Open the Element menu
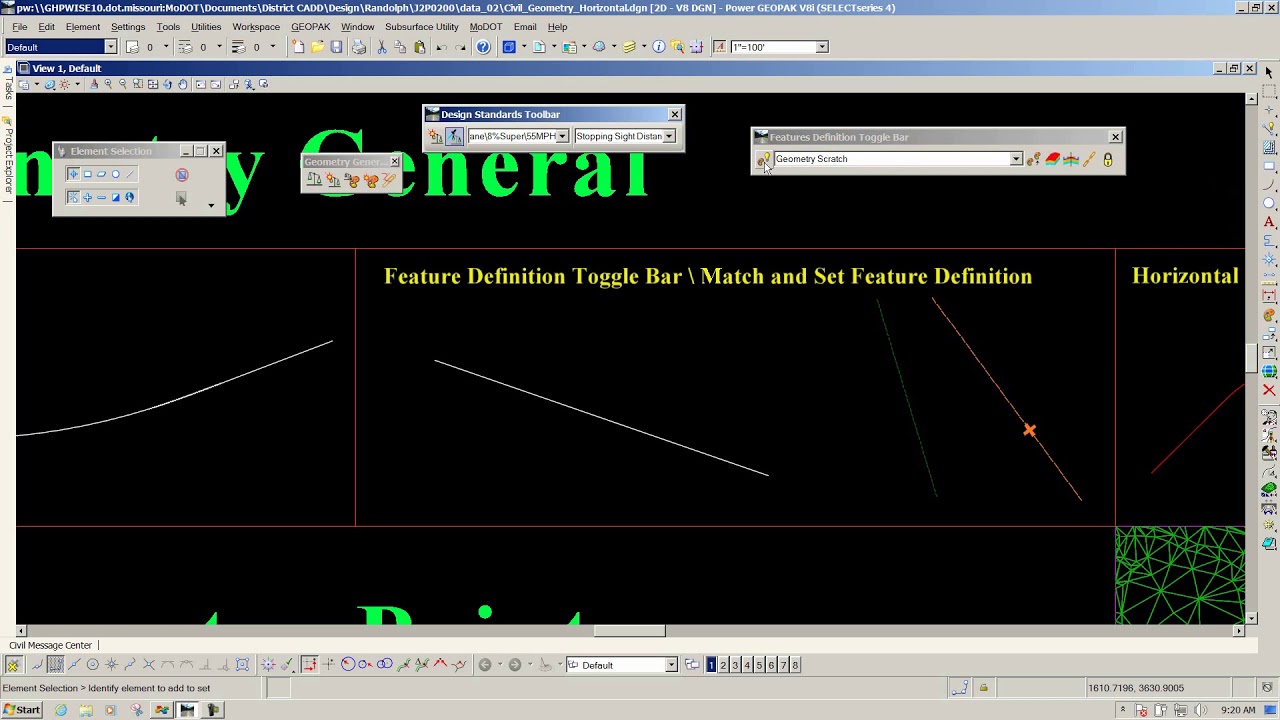1280x720 pixels. 82,27
